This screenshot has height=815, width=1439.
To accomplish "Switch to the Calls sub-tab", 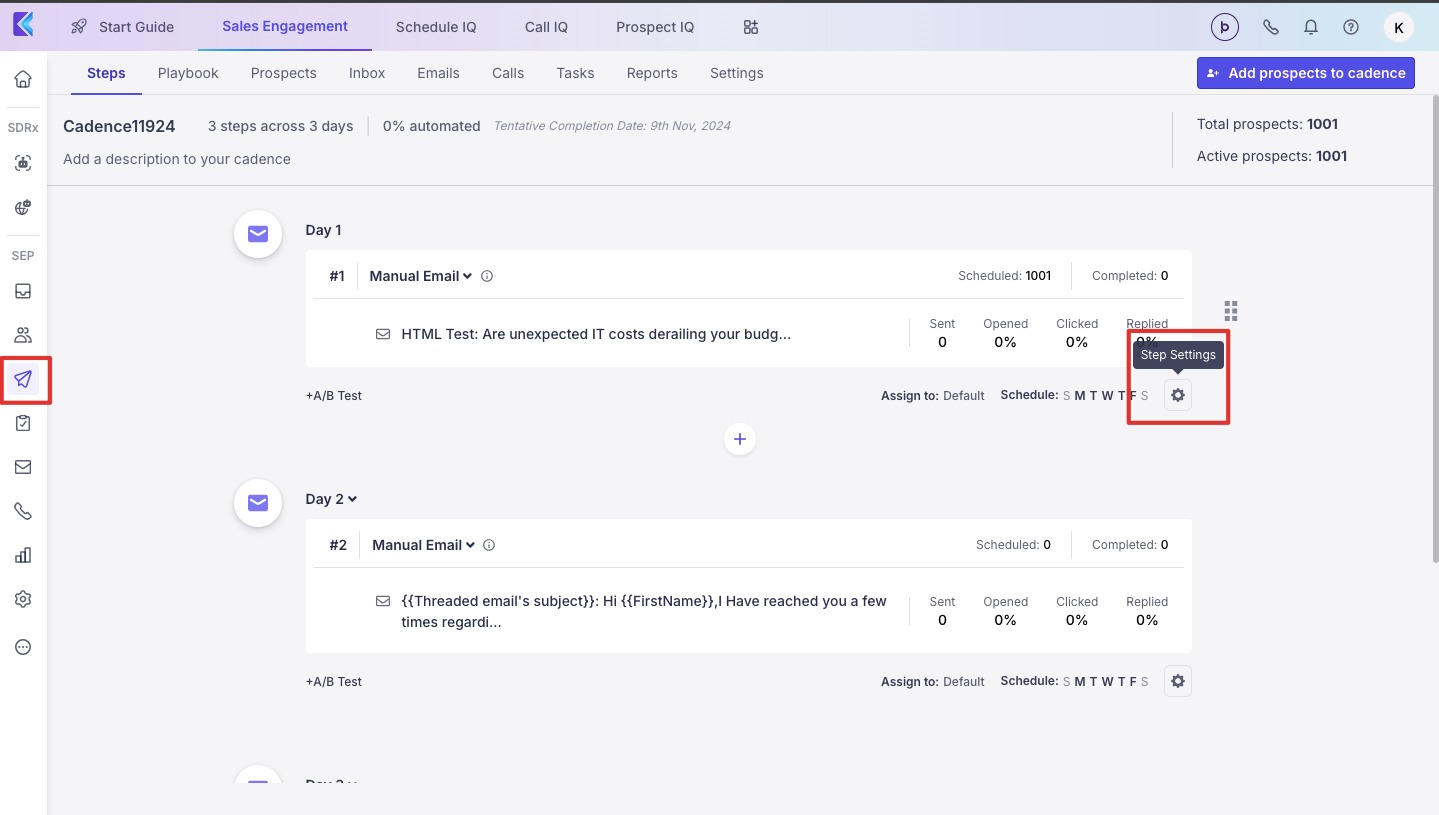I will tap(508, 73).
